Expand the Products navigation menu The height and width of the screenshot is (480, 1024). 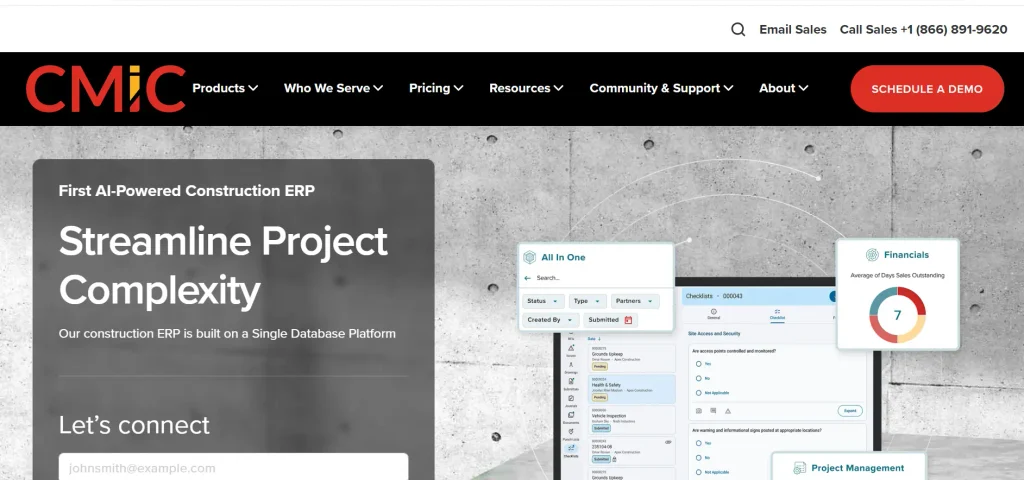tap(225, 88)
